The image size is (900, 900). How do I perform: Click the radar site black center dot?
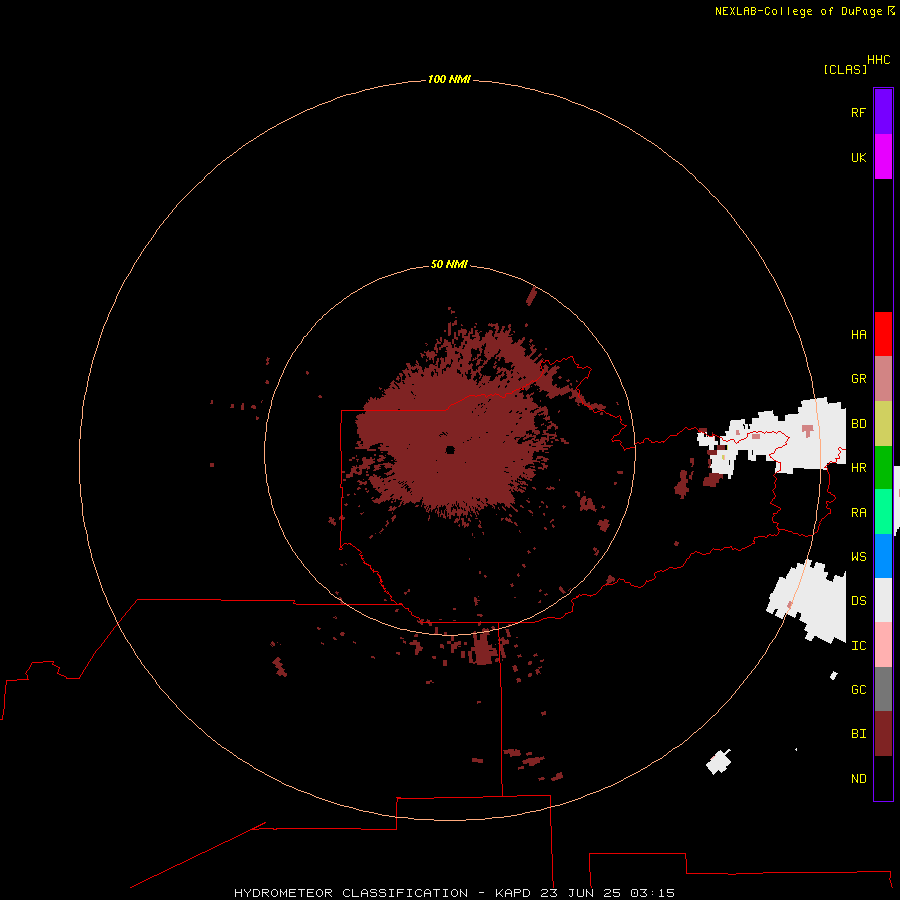449,450
